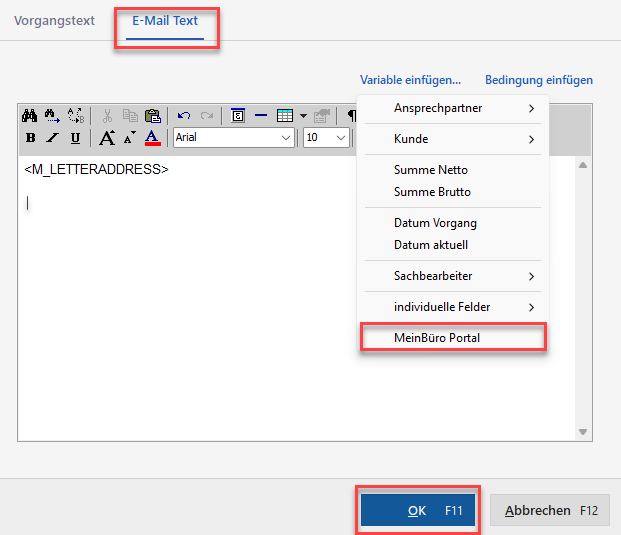
Task: Open the font size dropdown
Action: [x=341, y=137]
